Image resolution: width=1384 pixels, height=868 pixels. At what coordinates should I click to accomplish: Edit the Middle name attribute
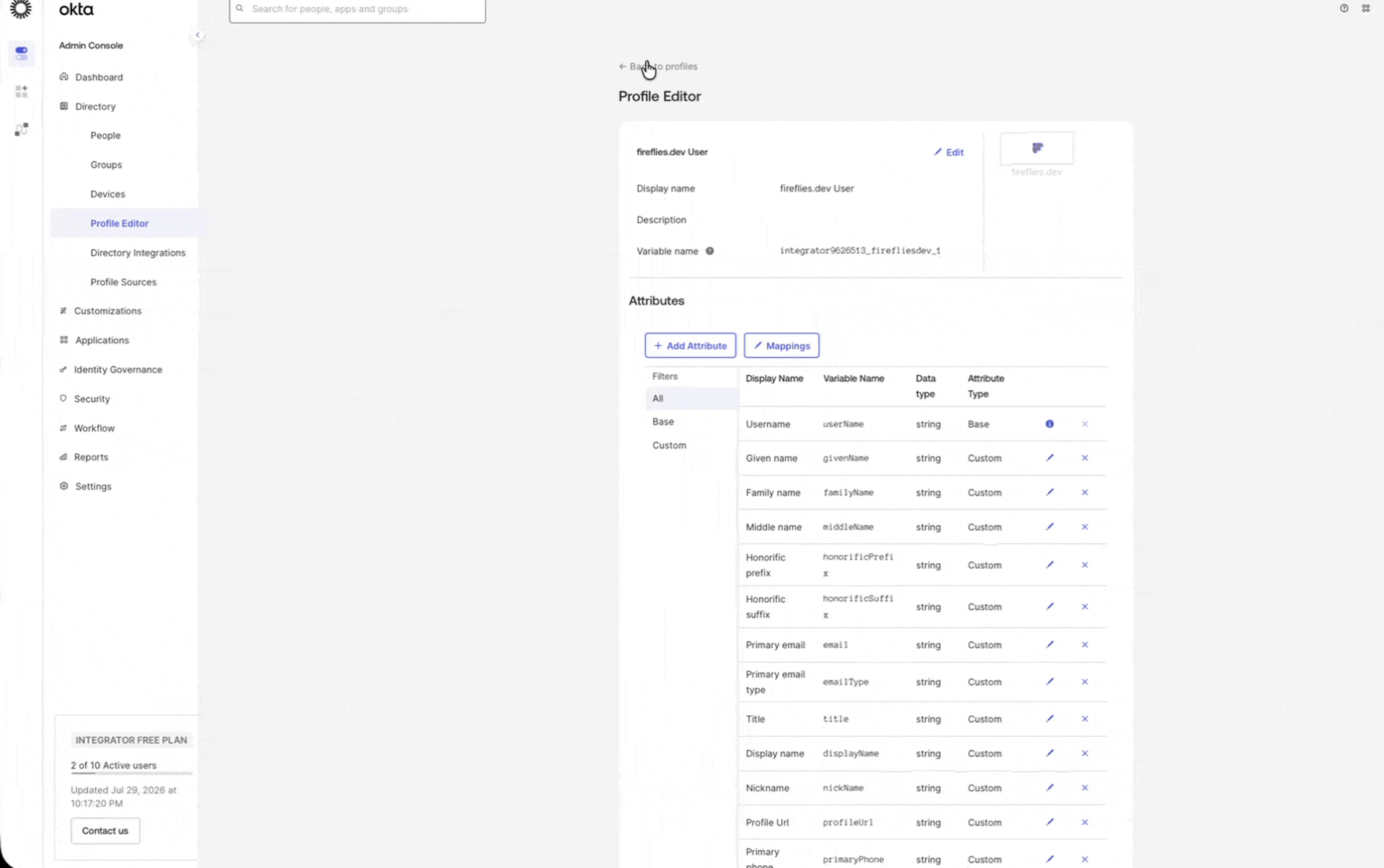pyautogui.click(x=1050, y=527)
